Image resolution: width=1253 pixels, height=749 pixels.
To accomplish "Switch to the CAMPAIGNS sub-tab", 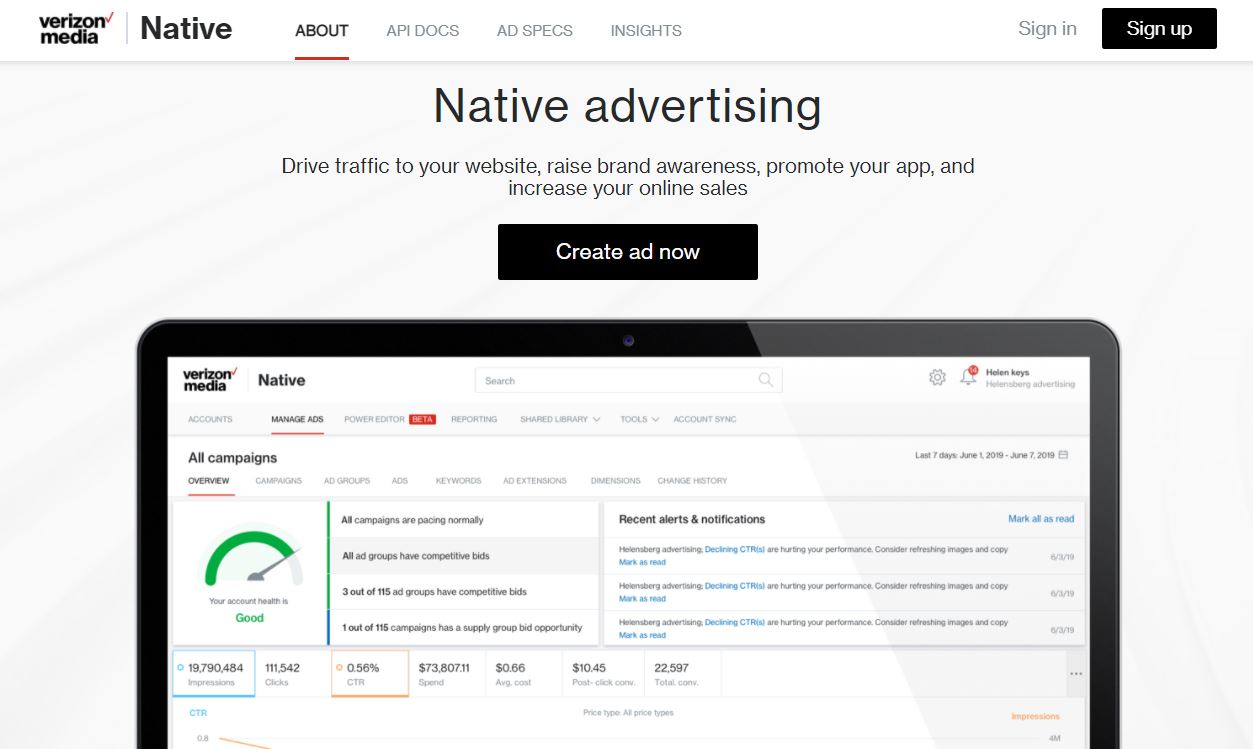I will click(278, 481).
